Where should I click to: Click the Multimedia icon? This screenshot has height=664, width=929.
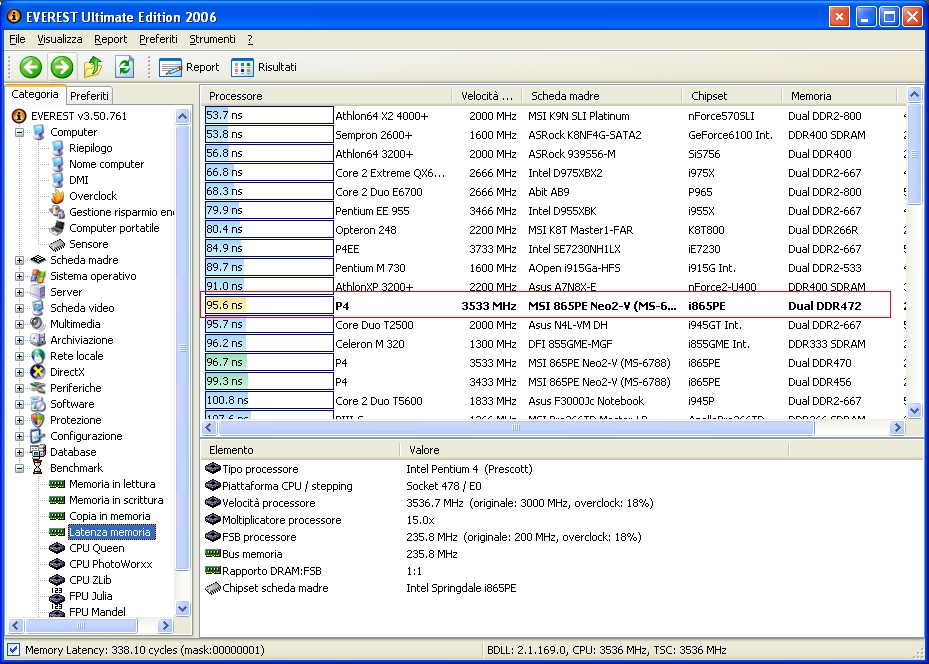(38, 324)
